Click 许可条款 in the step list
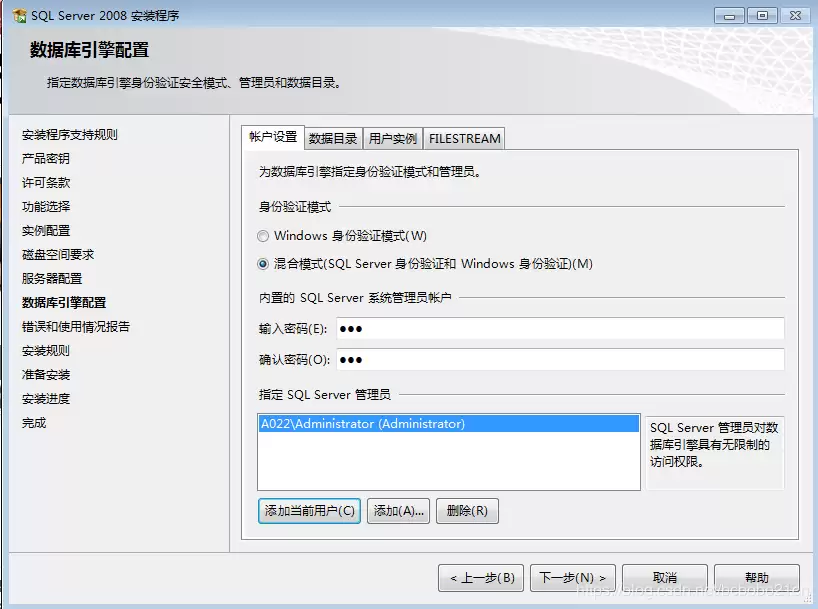818x609 pixels. pyautogui.click(x=46, y=183)
